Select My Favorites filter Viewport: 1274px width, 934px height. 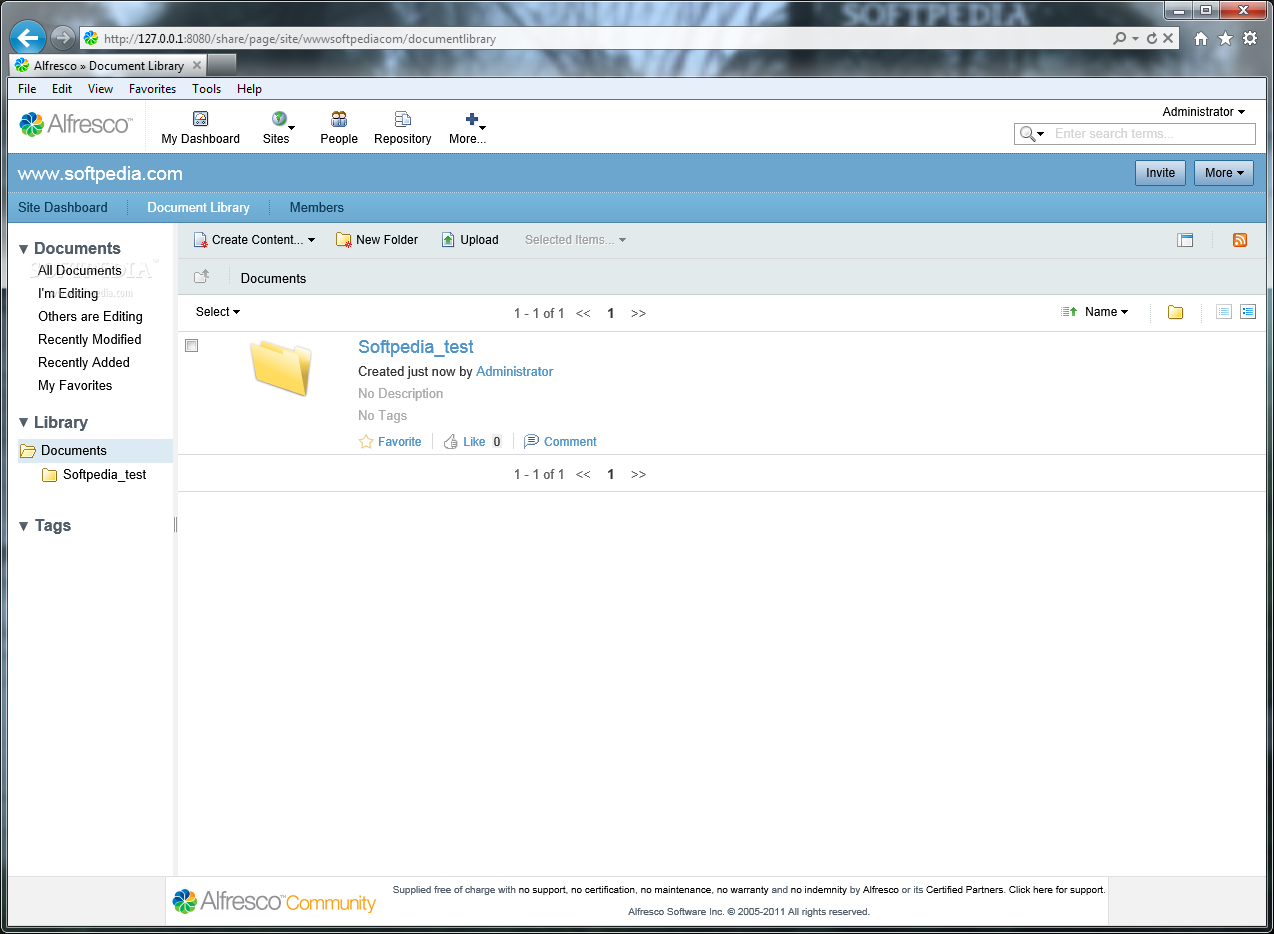click(x=75, y=385)
